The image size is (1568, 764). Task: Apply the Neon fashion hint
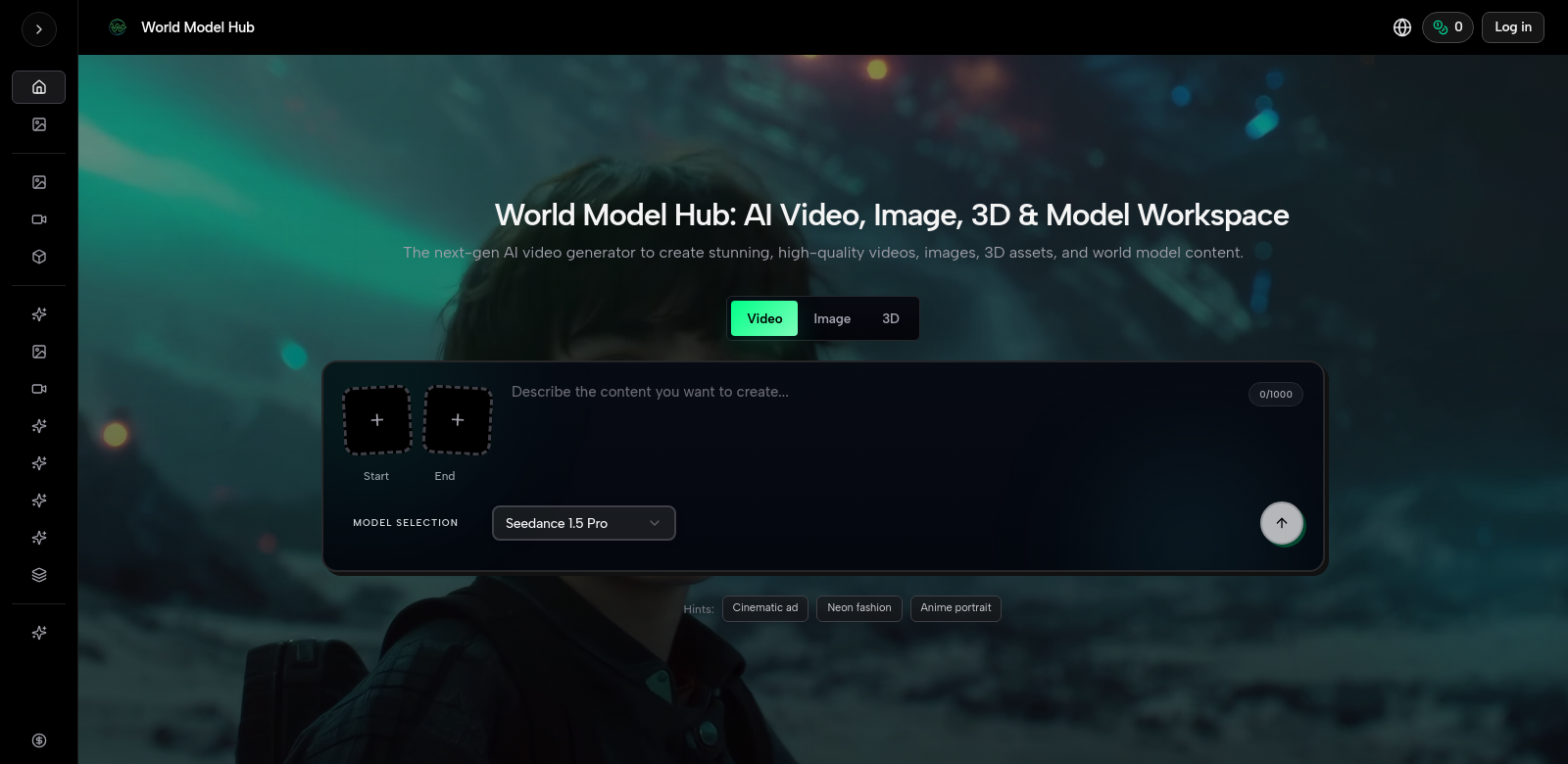pyautogui.click(x=859, y=608)
